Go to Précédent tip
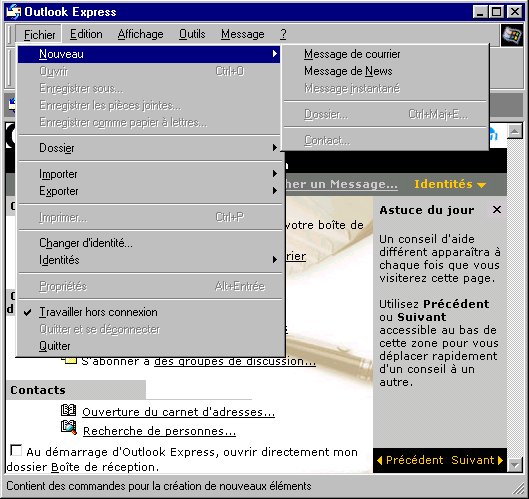This screenshot has width=529, height=499. coord(410,460)
